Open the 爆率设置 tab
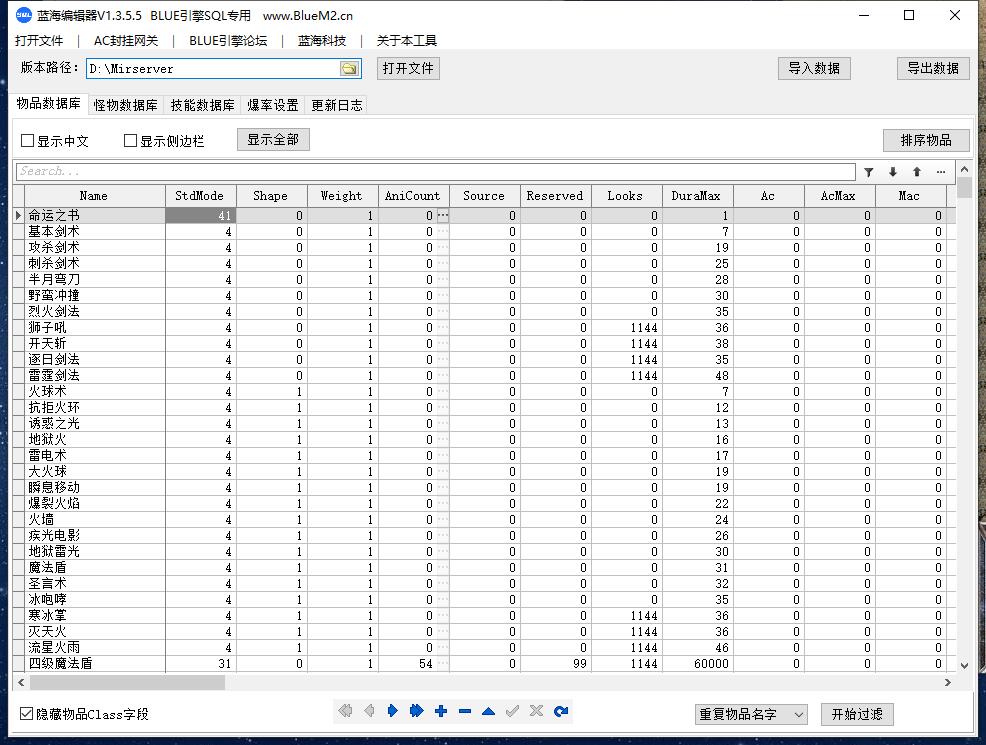Screen dimensions: 986x745 point(272,105)
